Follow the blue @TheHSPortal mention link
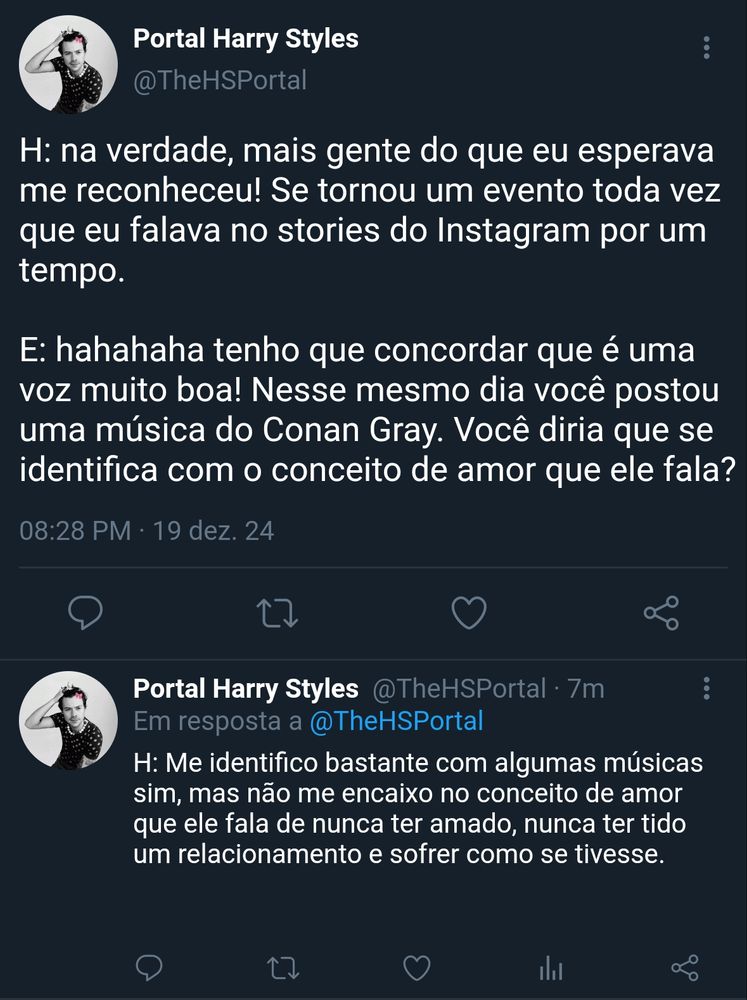 point(396,721)
